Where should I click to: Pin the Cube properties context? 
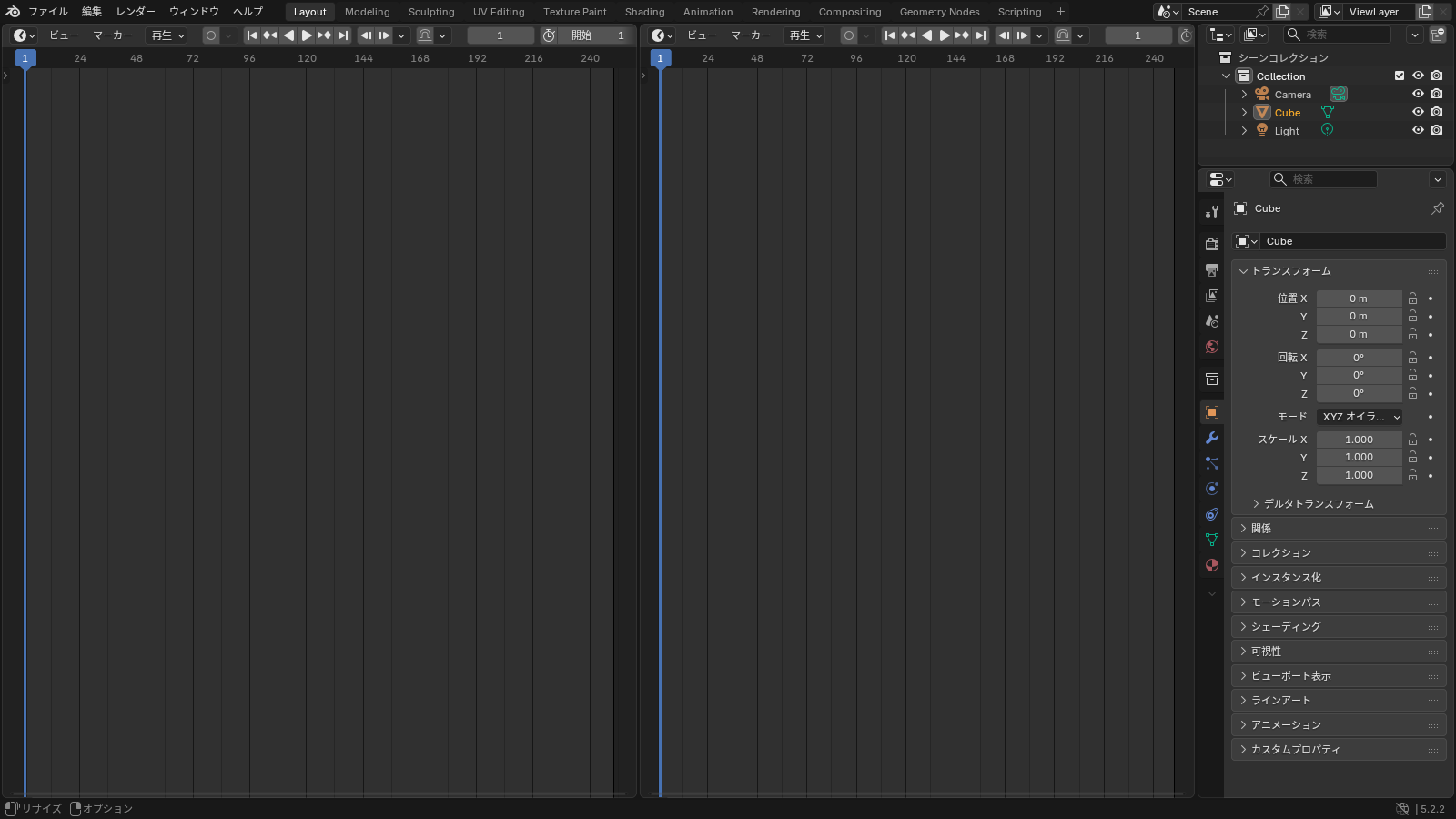[1438, 208]
